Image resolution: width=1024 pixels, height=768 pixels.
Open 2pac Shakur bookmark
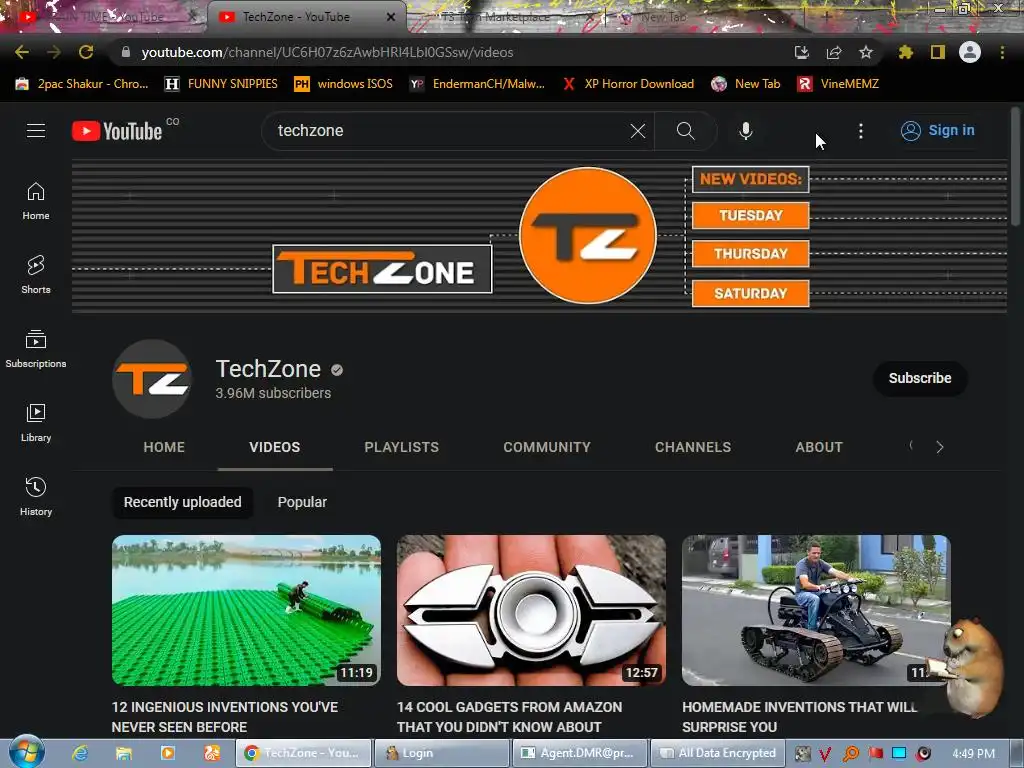coord(82,84)
